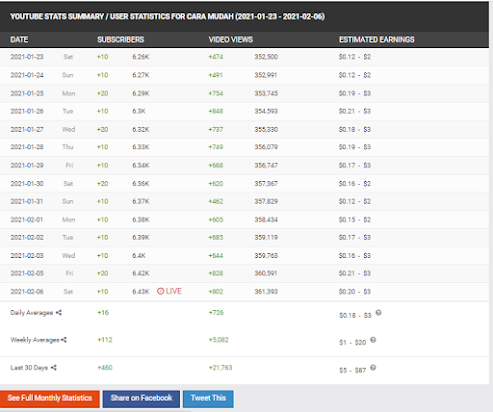
Task: Click date 2021-01-28
Action: 27,147
